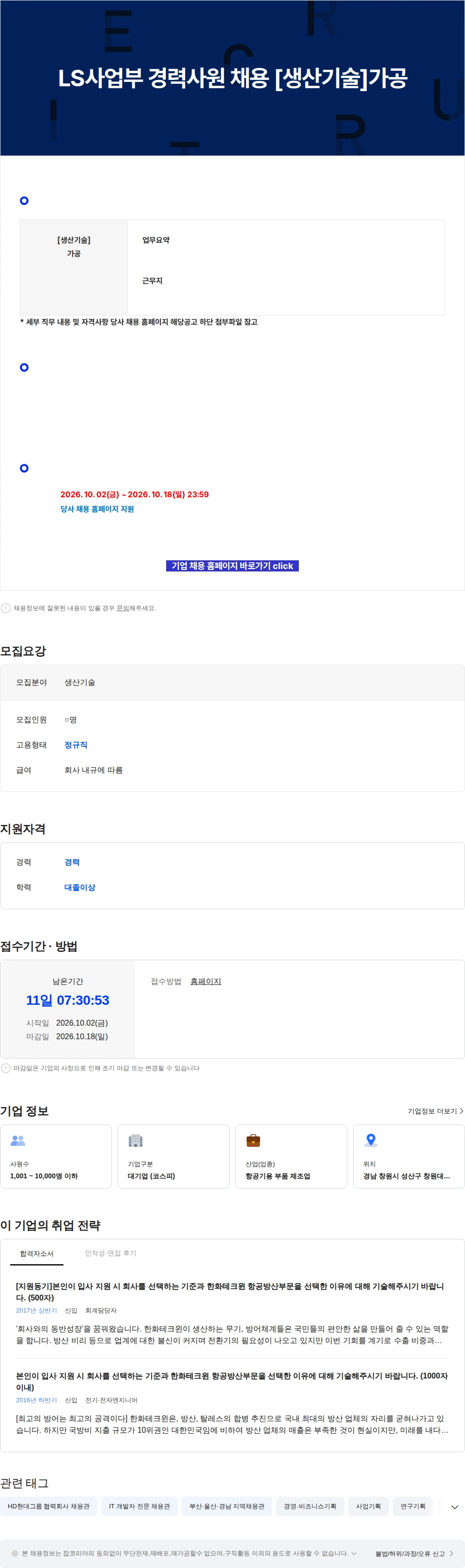Click the 2017년 상반기 period label

point(36,1311)
